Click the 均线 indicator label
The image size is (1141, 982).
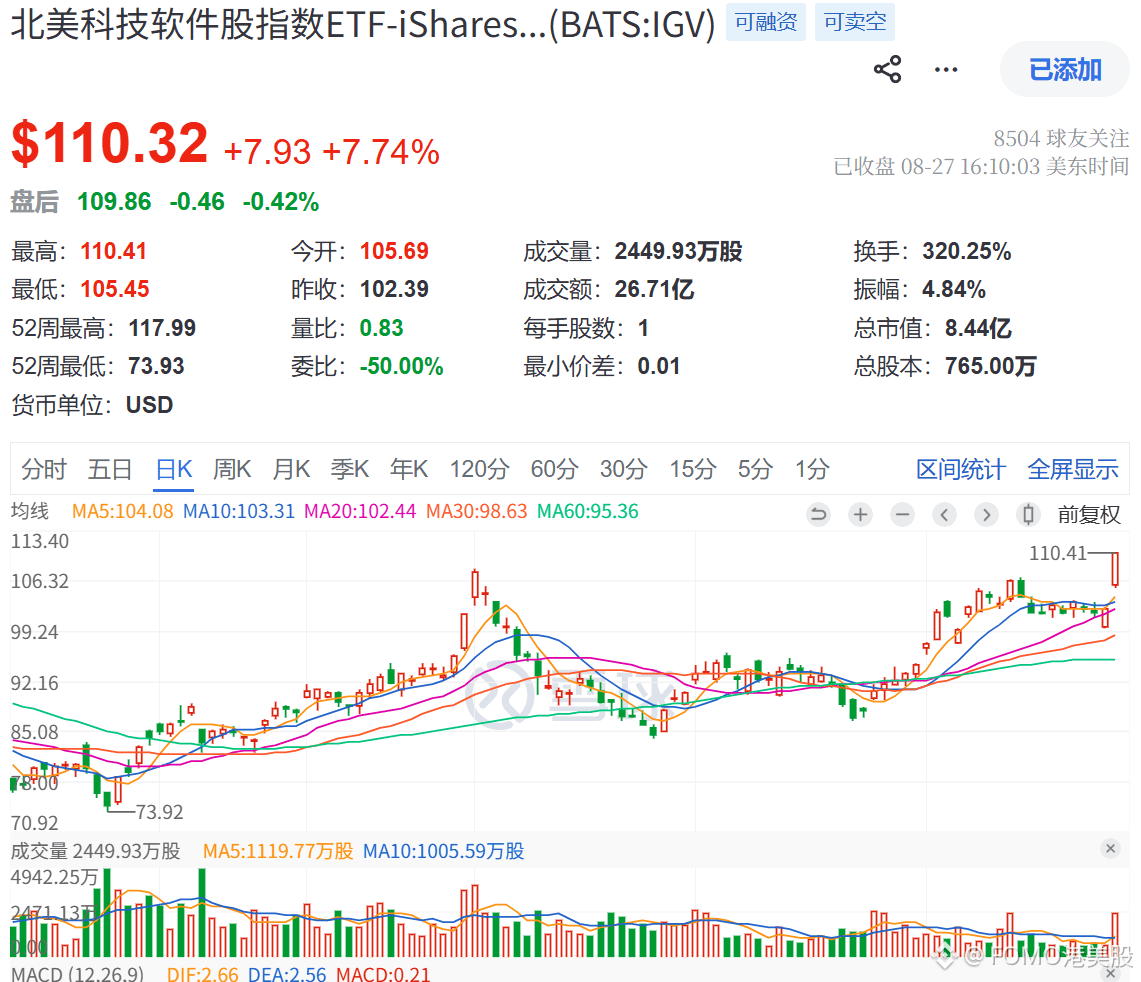(30, 511)
